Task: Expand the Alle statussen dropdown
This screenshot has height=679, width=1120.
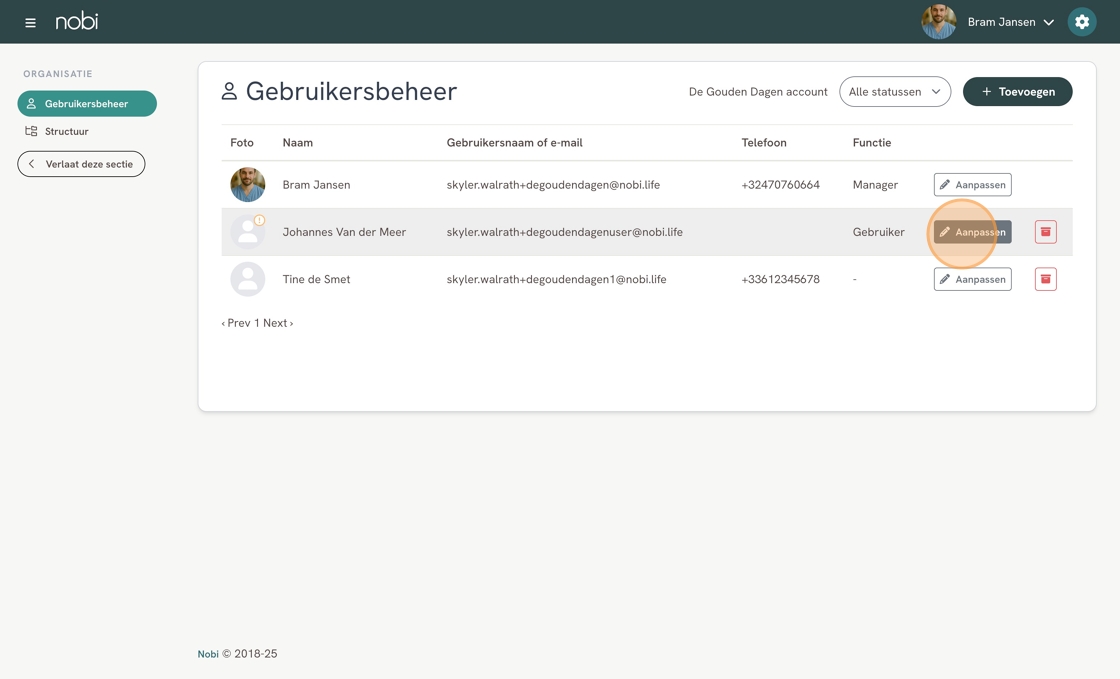Action: pos(894,92)
